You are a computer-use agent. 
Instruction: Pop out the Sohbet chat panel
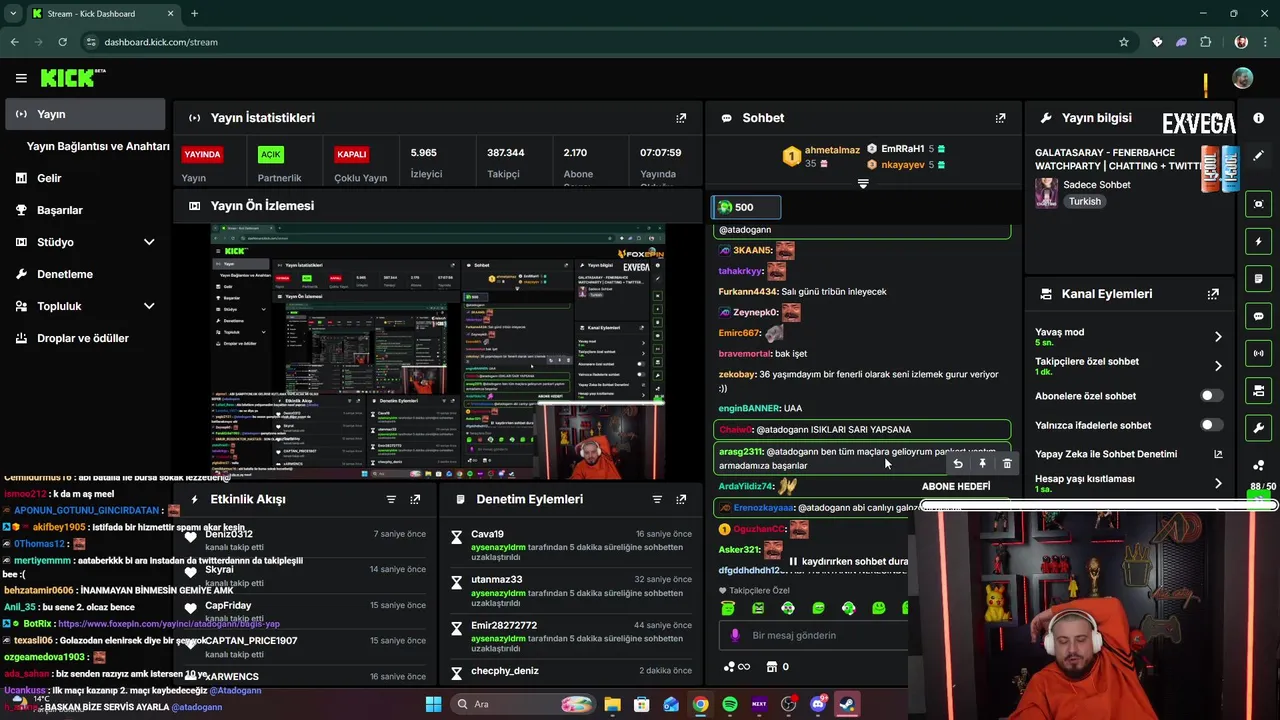point(1000,118)
